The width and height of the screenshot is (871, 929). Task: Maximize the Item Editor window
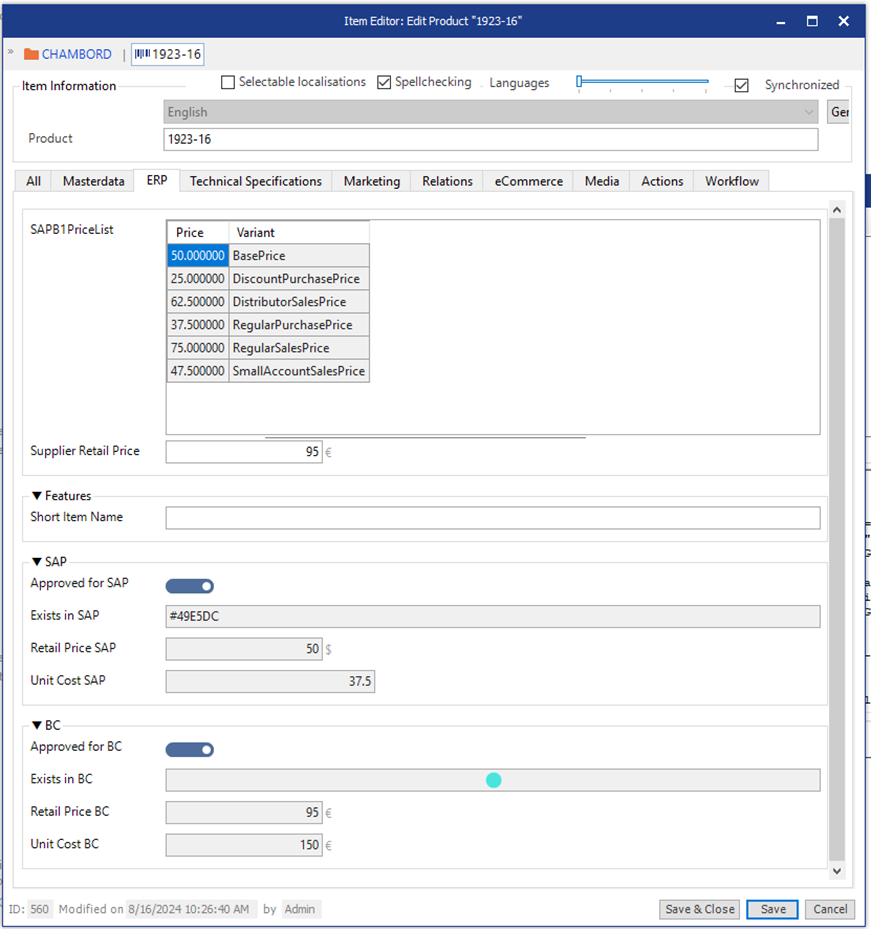pos(812,21)
